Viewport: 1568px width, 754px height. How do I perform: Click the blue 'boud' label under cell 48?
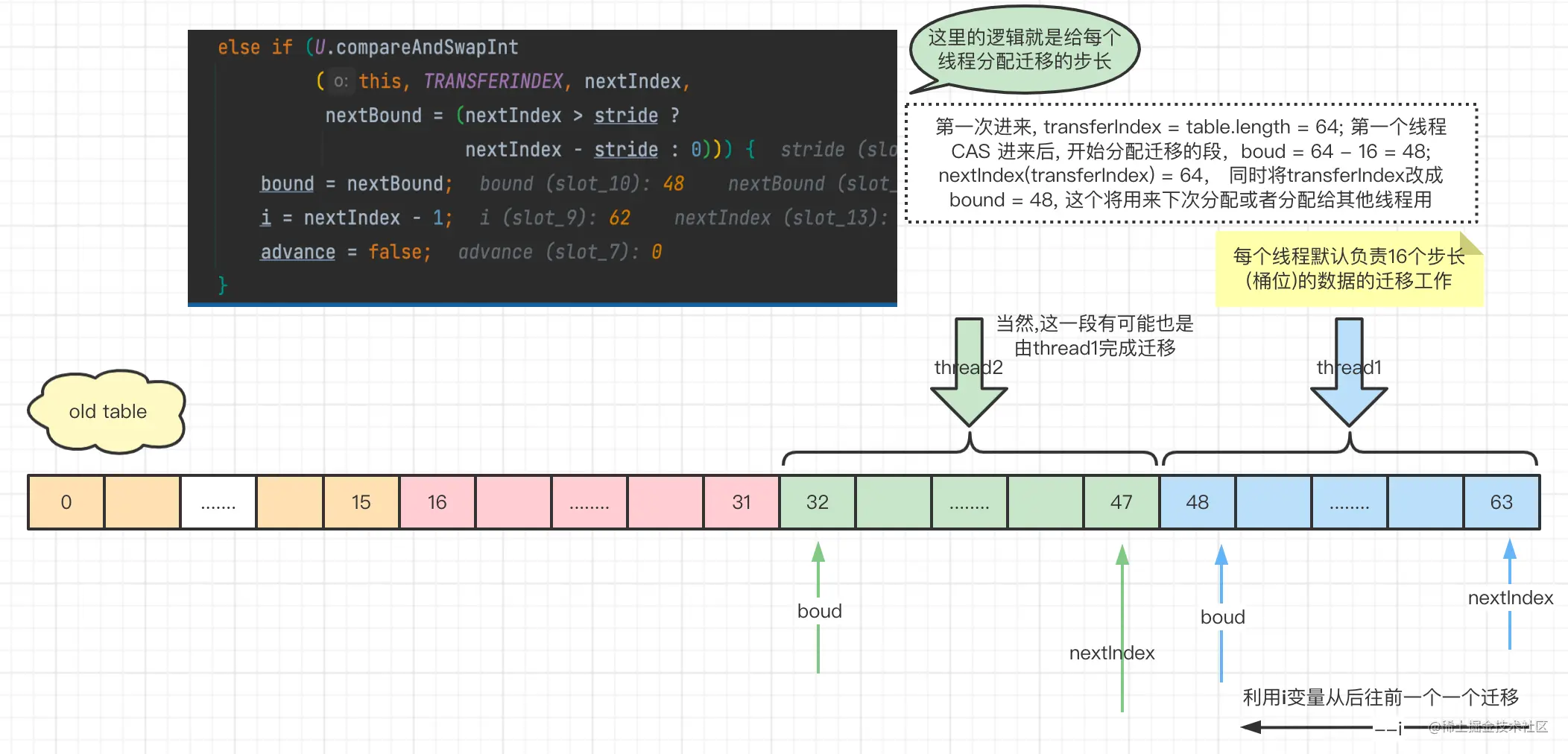pyautogui.click(x=1223, y=617)
